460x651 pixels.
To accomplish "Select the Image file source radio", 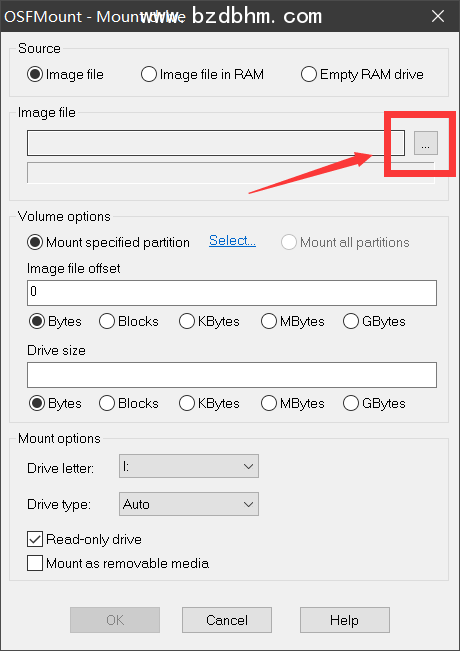I will pos(65,74).
